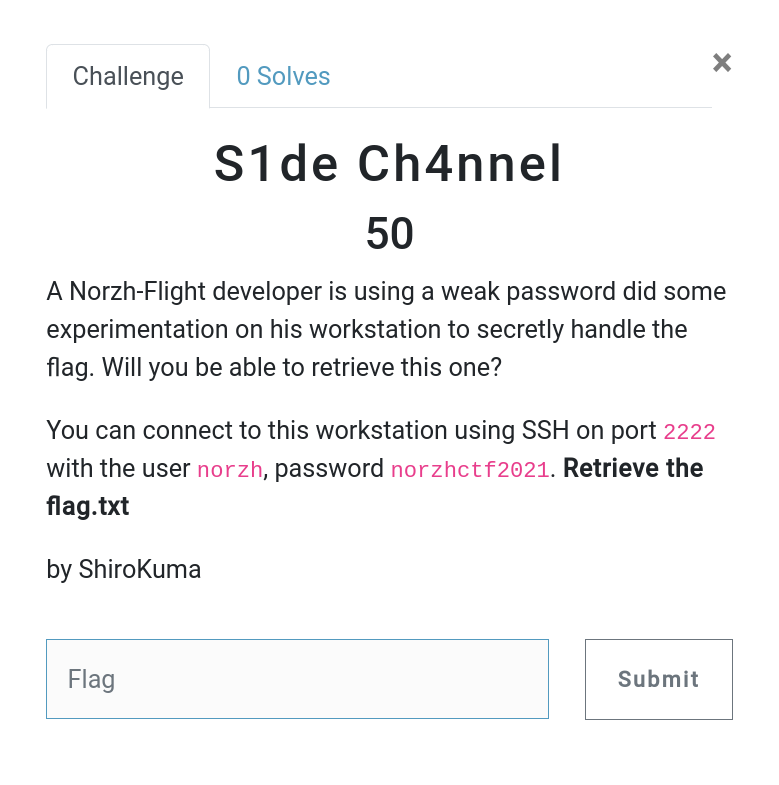Click the word experimentation
This screenshot has width=779, height=785.
tap(125, 329)
